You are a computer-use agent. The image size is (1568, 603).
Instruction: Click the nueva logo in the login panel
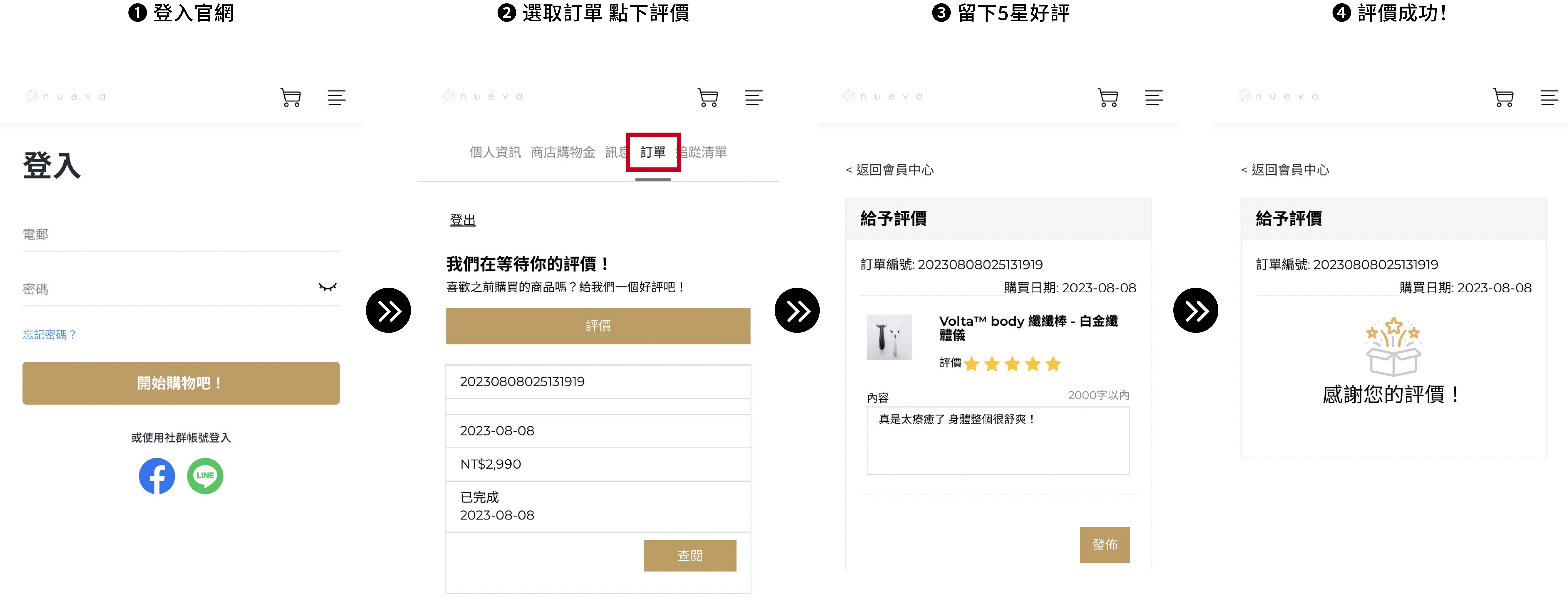(x=66, y=96)
